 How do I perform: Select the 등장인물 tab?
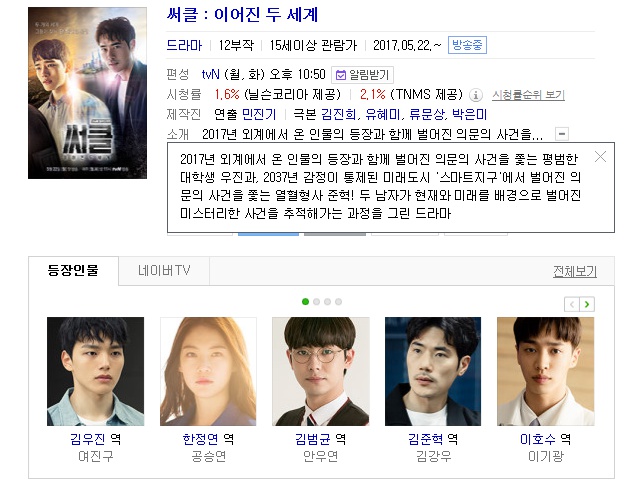(x=73, y=270)
